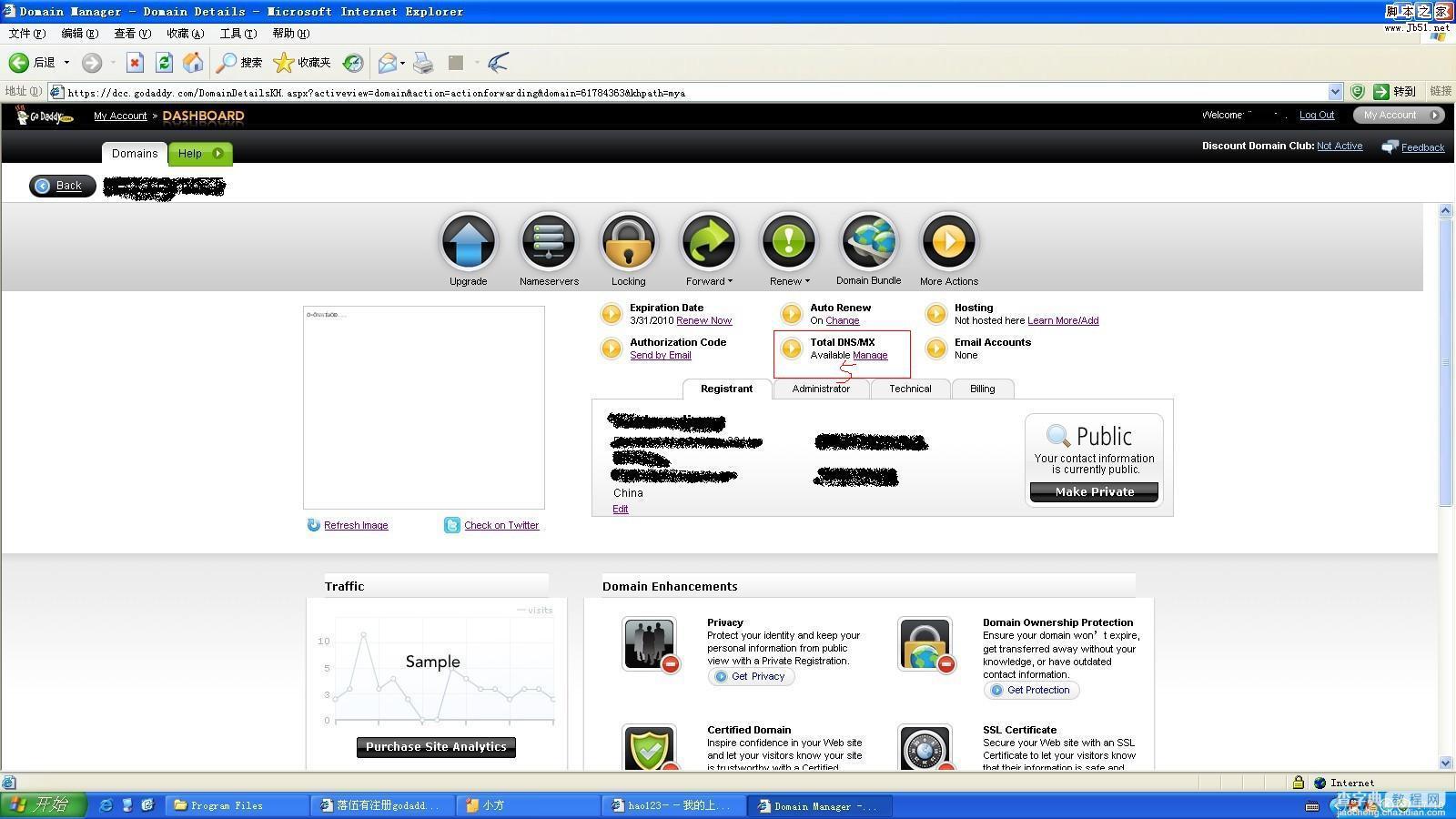The width and height of the screenshot is (1456, 819).
Task: Click the arrow icon beside Authorization Code
Action: (x=612, y=349)
